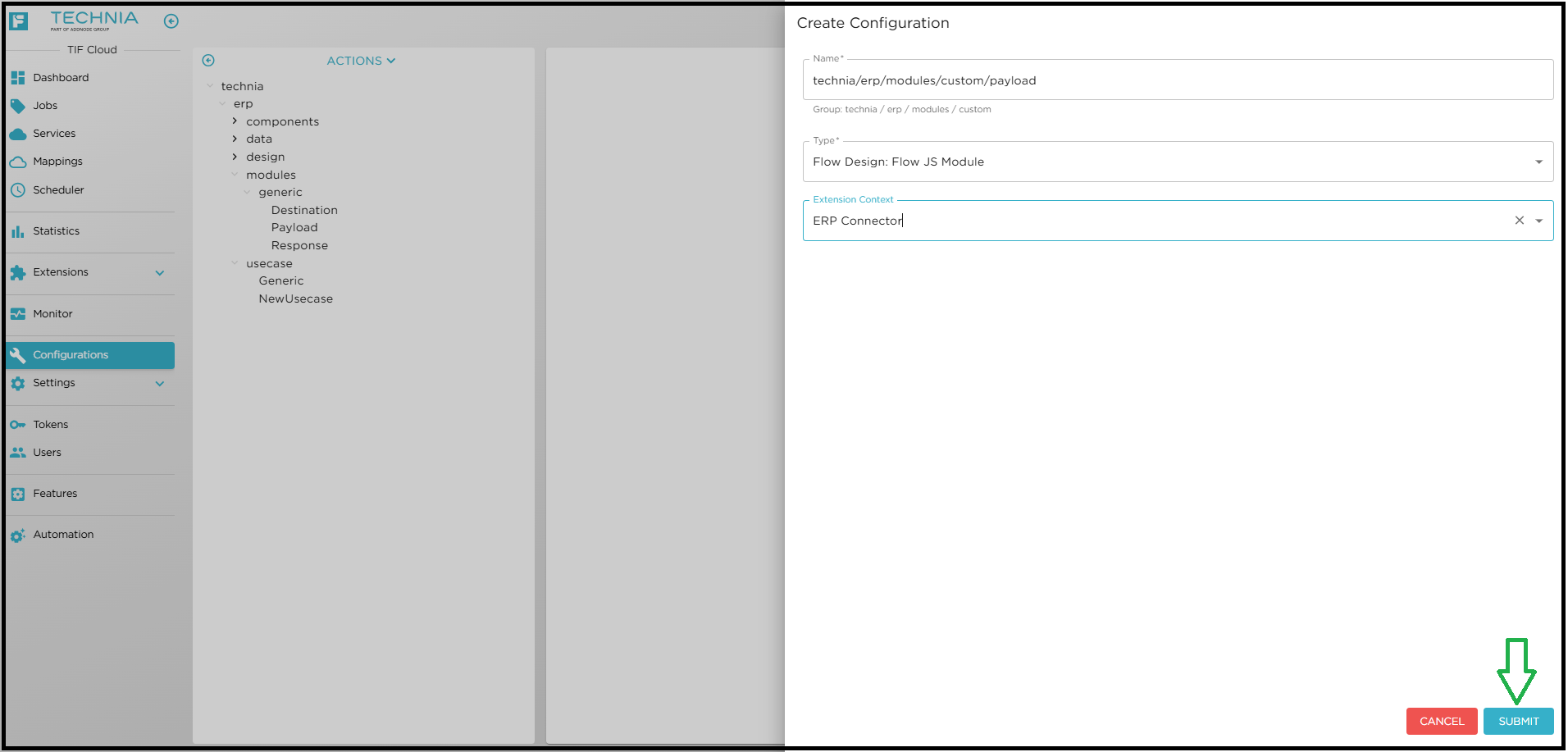Open the ACTIONS dropdown
Image resolution: width=1568 pixels, height=752 pixels.
(360, 60)
